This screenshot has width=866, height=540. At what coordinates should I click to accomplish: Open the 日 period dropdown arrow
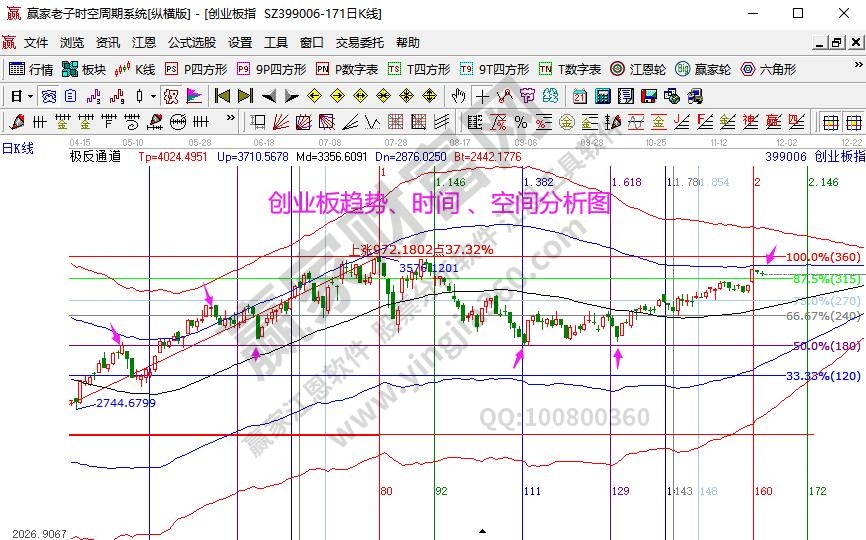pyautogui.click(x=30, y=97)
